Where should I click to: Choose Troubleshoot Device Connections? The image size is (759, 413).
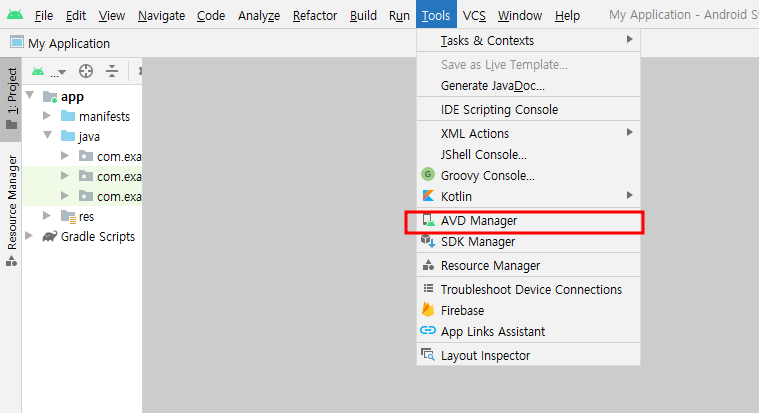click(528, 290)
